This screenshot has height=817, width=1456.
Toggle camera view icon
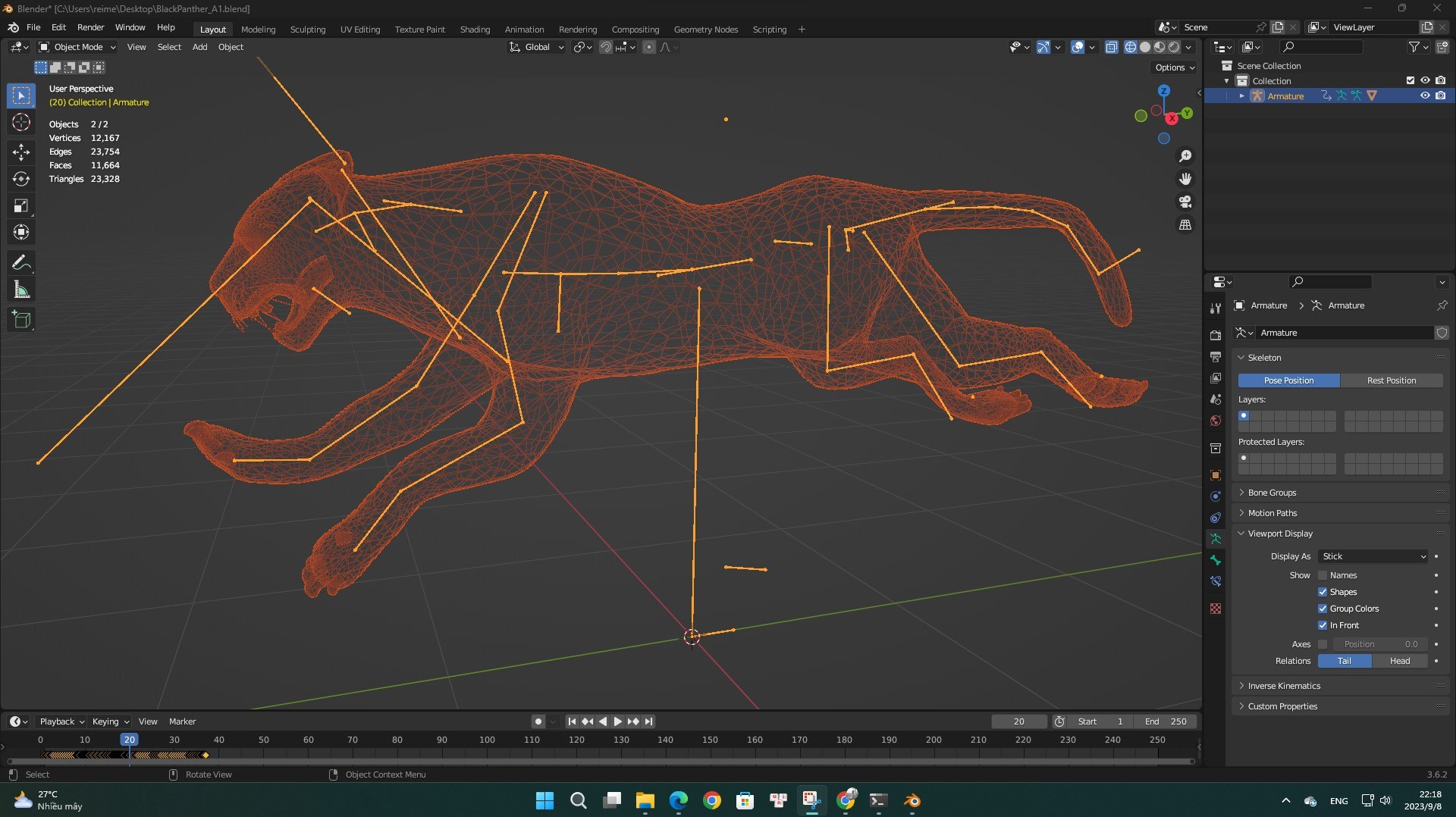[1185, 202]
